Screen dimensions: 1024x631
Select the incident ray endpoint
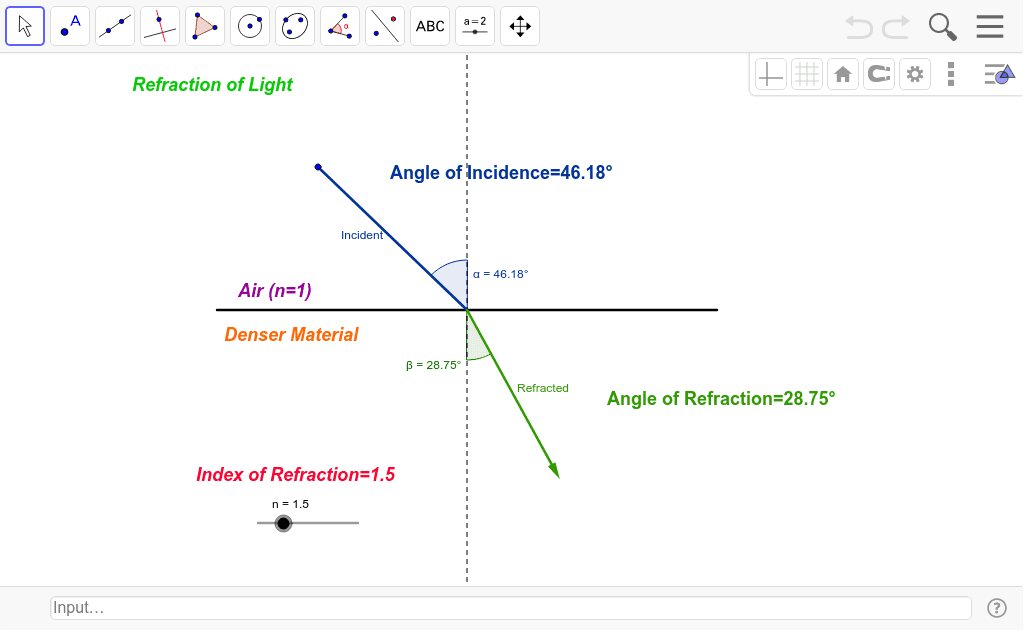pos(318,167)
